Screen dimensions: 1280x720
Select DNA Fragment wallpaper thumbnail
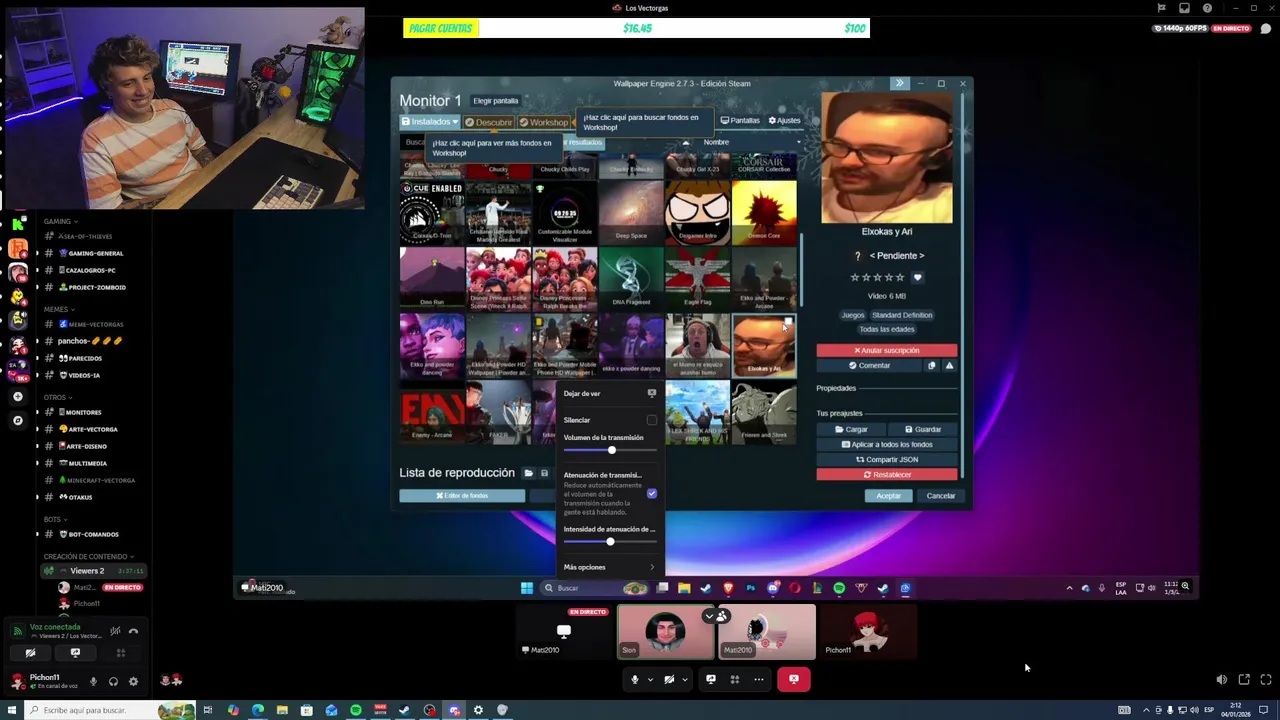pos(631,277)
